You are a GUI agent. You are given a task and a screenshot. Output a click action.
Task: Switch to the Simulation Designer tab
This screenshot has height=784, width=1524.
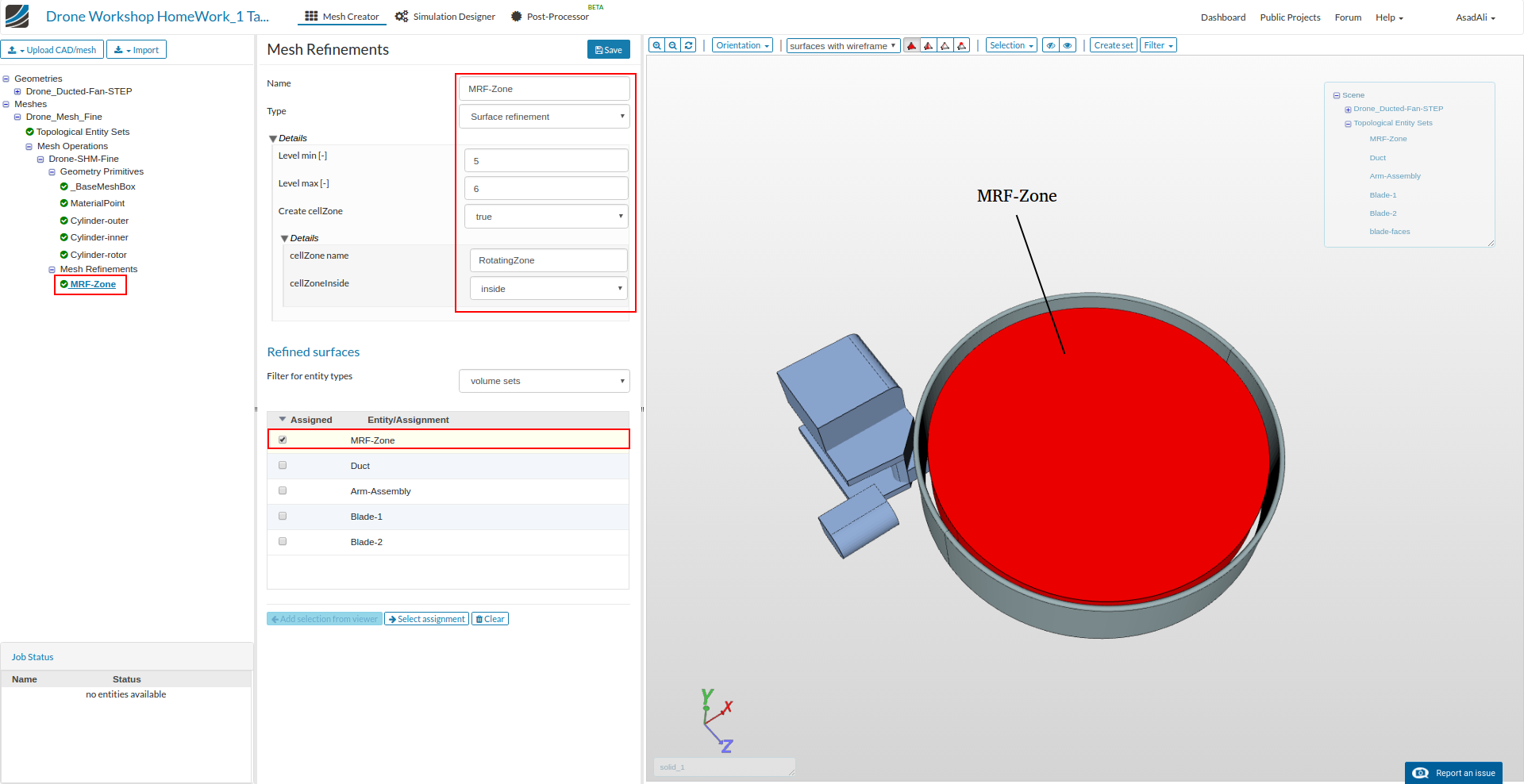click(445, 17)
